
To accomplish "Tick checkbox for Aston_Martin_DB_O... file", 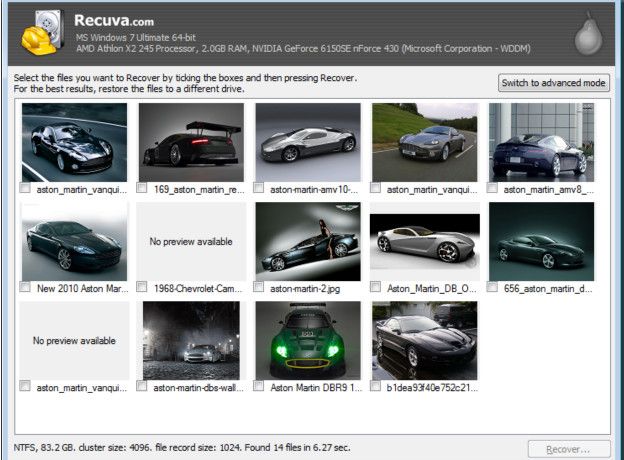I will [375, 287].
